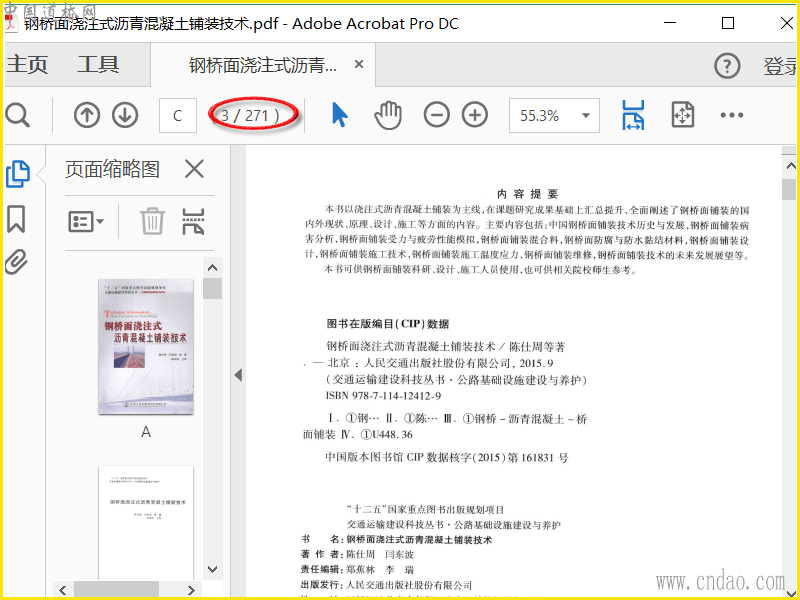Open the bookmarks panel

tap(16, 219)
